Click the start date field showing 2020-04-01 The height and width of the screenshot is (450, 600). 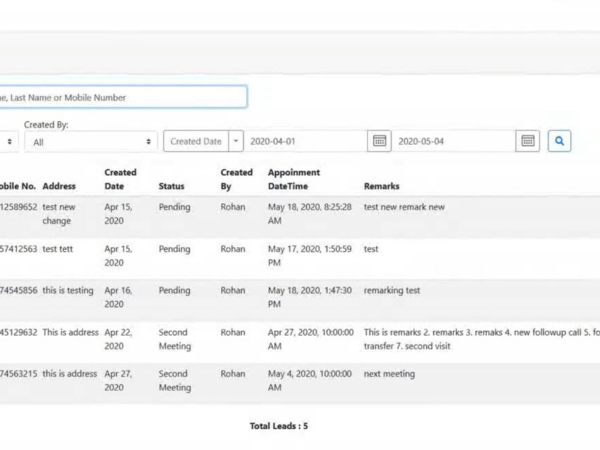coord(305,142)
